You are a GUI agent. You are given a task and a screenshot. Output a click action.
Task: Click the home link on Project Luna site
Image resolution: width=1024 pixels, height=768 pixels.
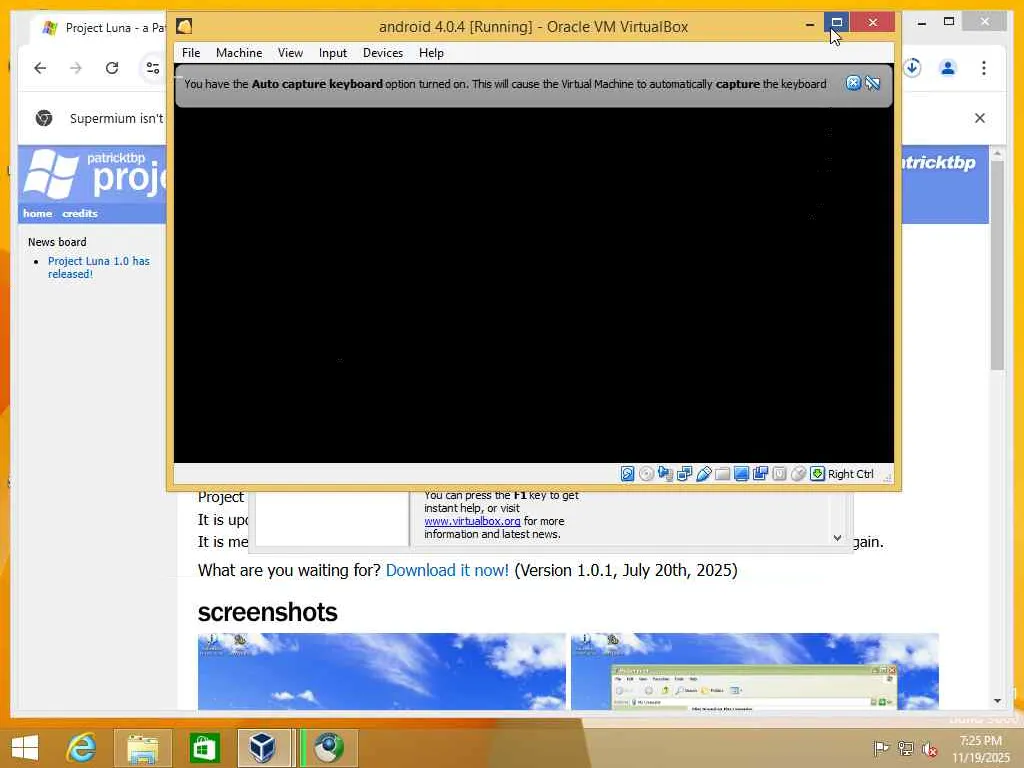(x=37, y=214)
